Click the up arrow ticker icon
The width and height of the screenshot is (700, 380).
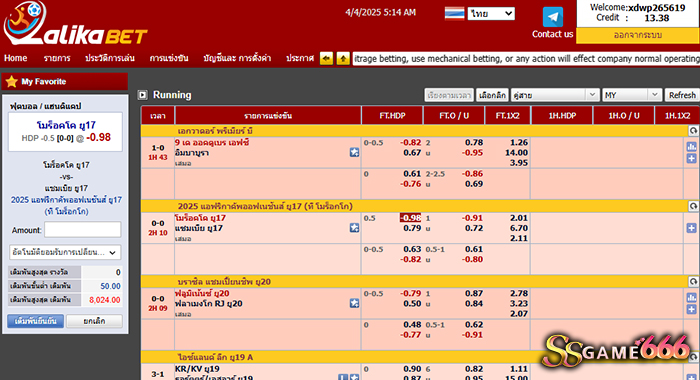click(343, 58)
